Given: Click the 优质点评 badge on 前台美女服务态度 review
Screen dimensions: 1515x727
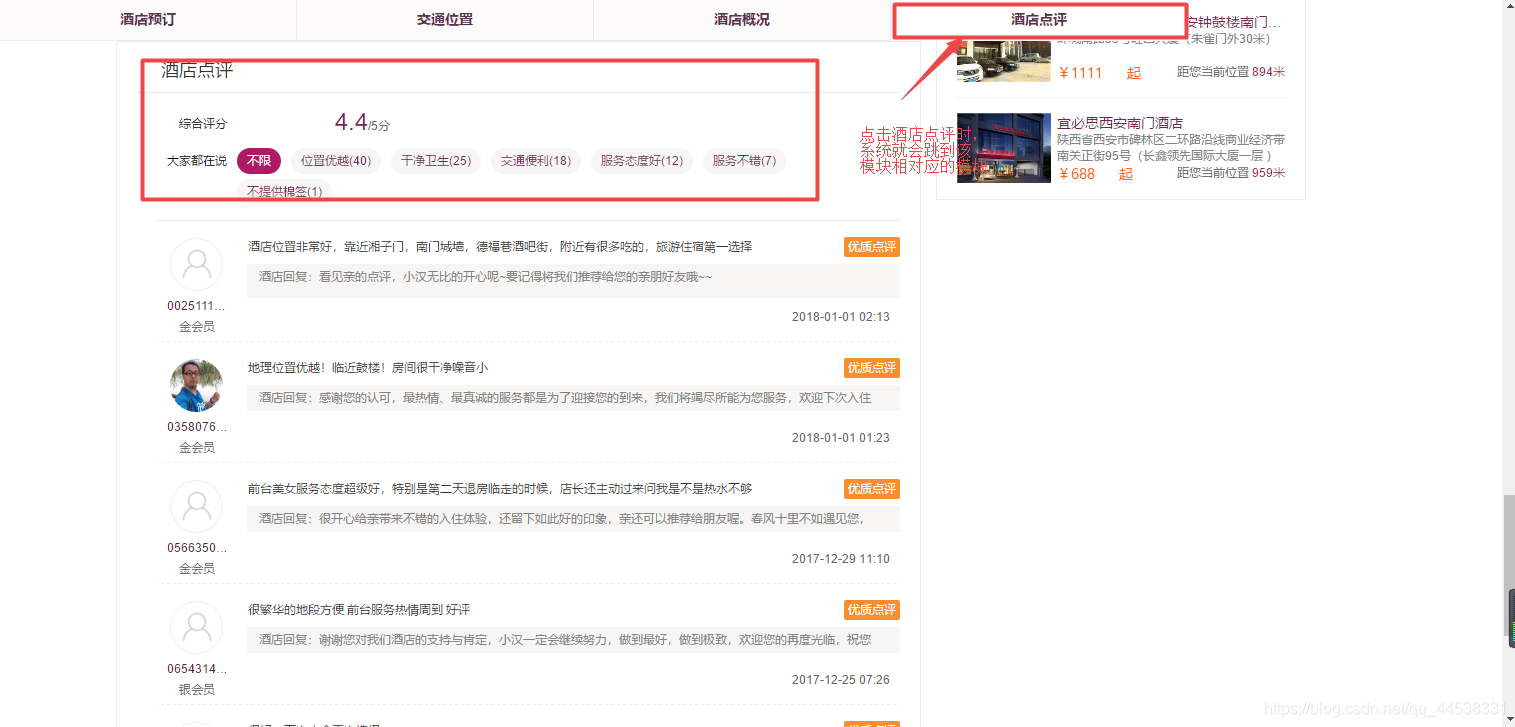Looking at the screenshot, I should point(872,489).
